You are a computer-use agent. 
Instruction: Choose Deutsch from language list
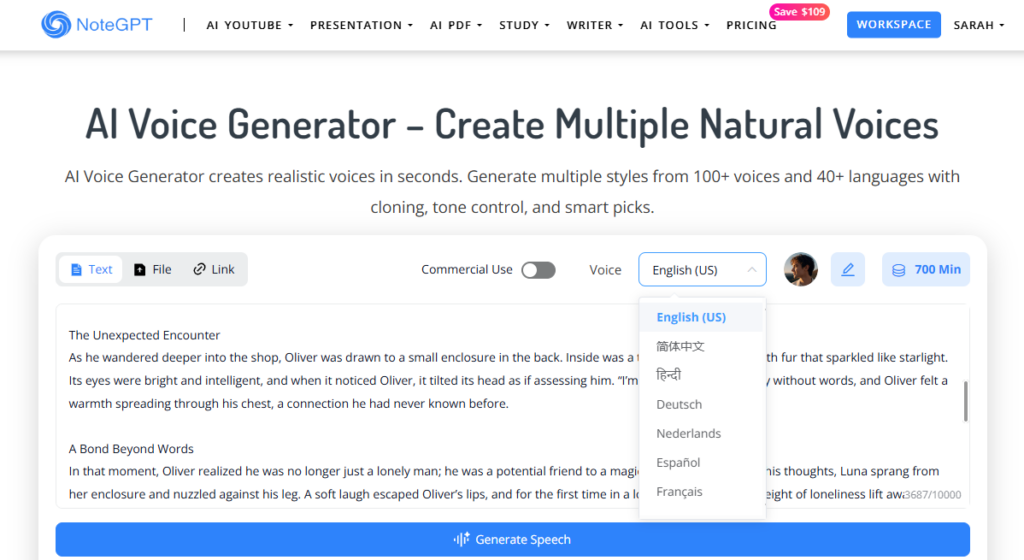pyautogui.click(x=701, y=405)
